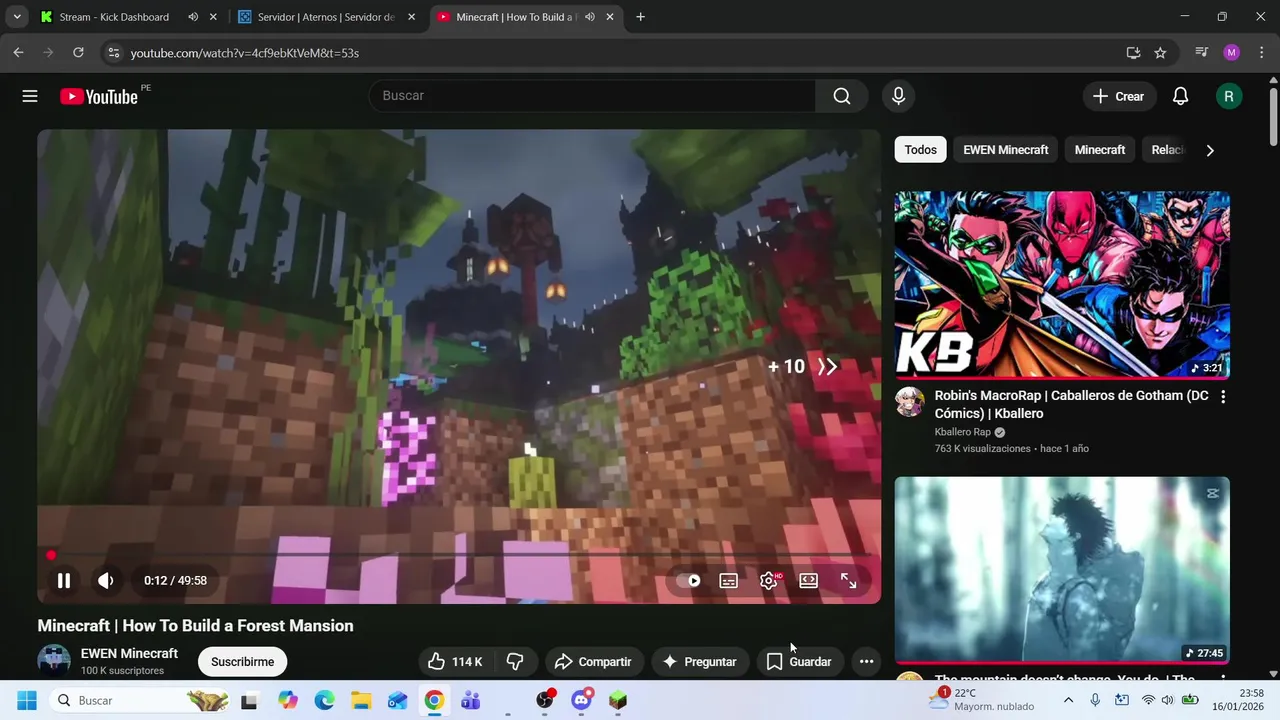Select the EWEN Minecraft filter chip
The height and width of the screenshot is (720, 1280).
click(x=1006, y=150)
